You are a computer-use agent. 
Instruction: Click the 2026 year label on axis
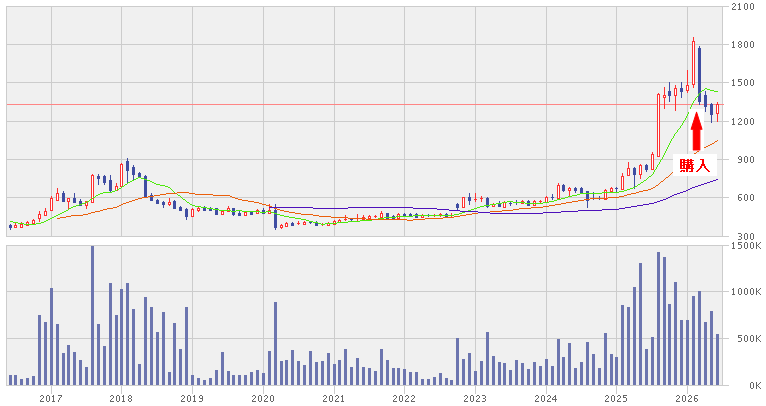coord(687,398)
